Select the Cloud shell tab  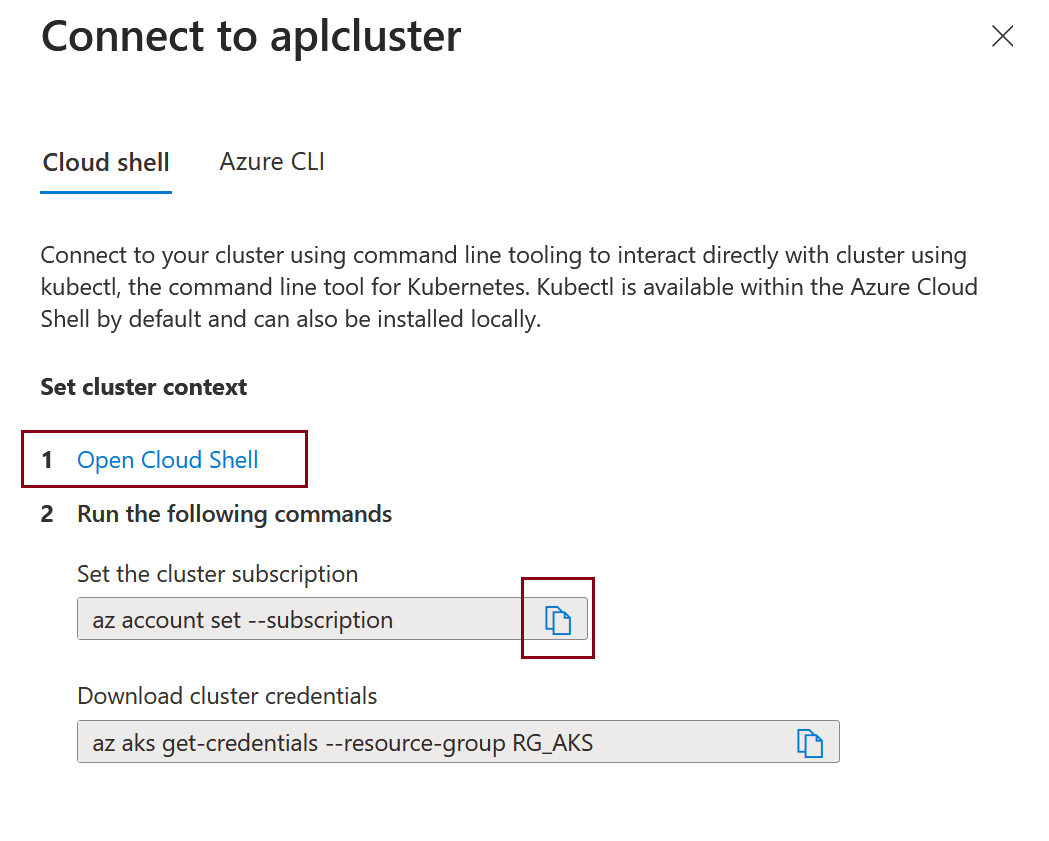click(105, 161)
